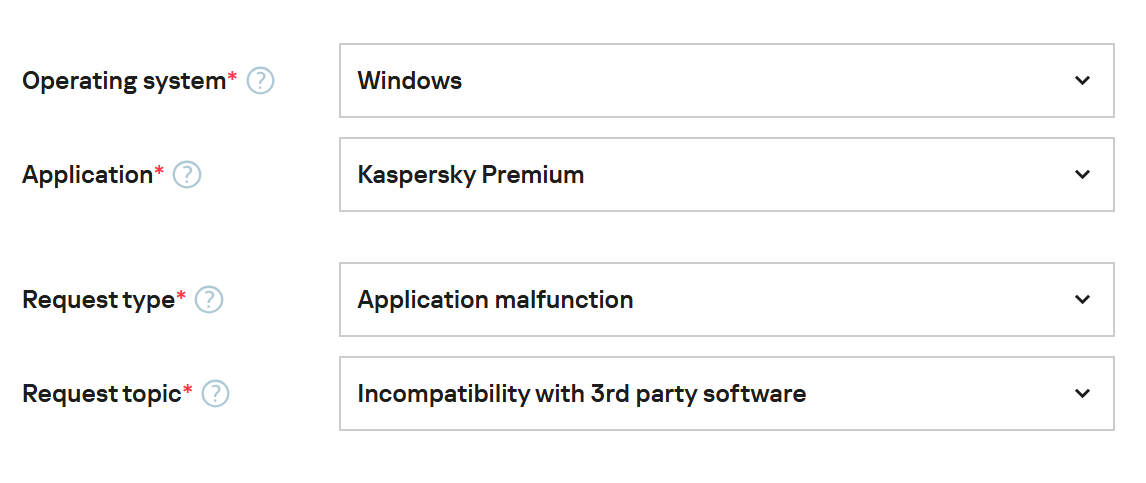Click the Request topic label text
Viewport: 1146px width, 483px height.
102,394
